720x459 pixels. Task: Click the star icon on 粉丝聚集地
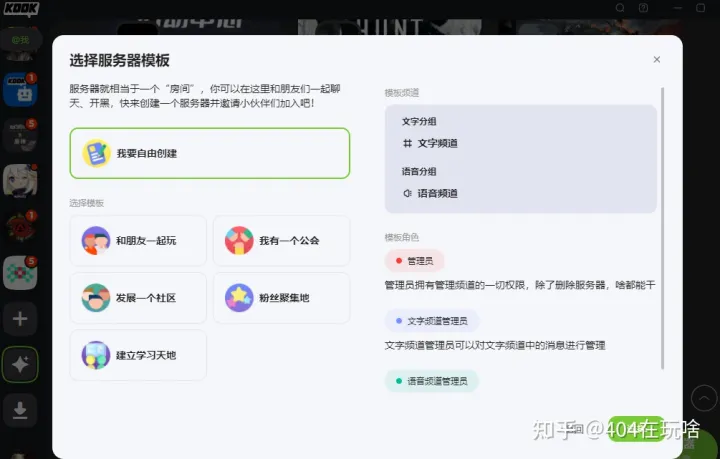239,298
